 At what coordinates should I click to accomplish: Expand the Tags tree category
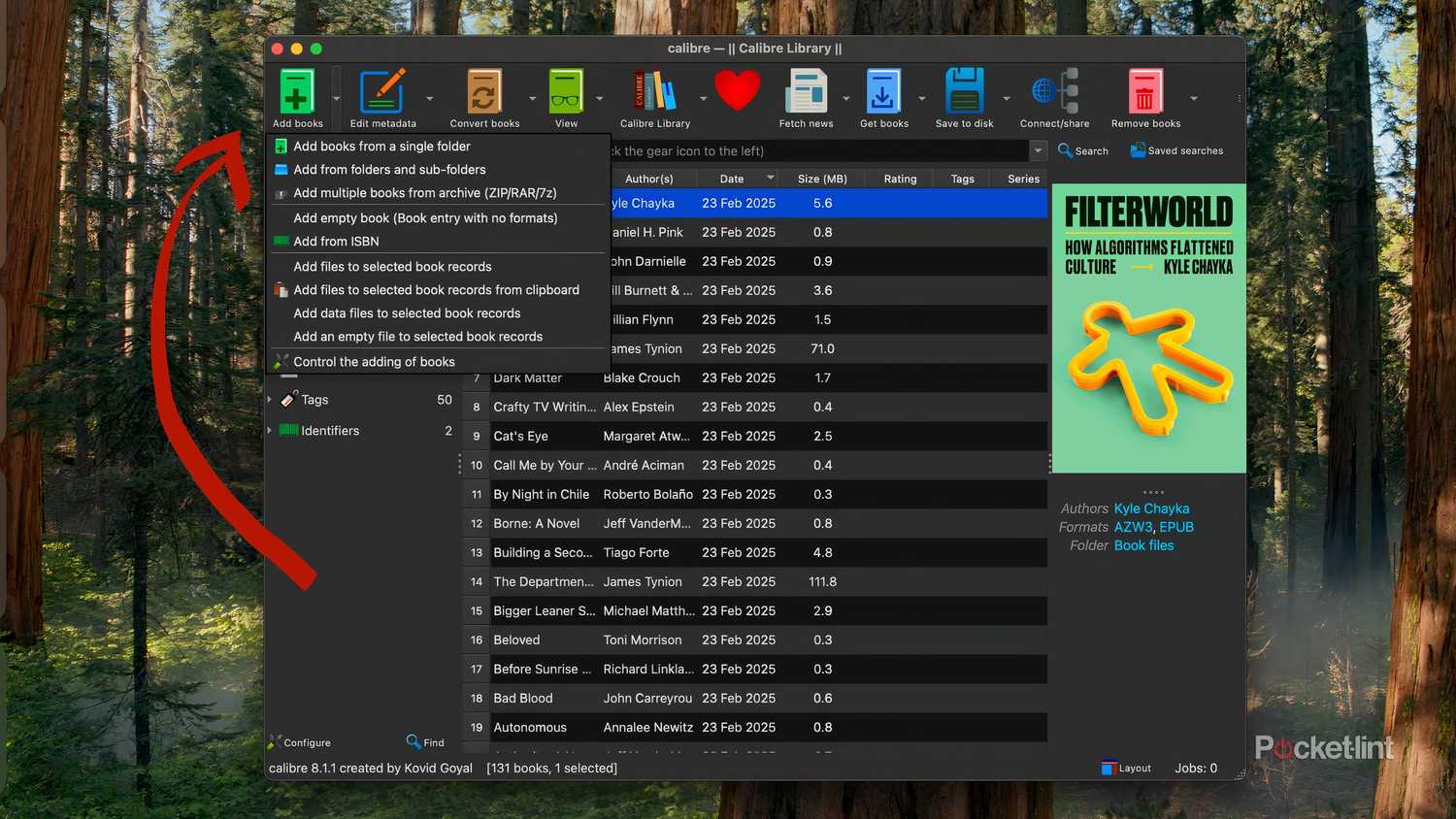click(x=270, y=400)
